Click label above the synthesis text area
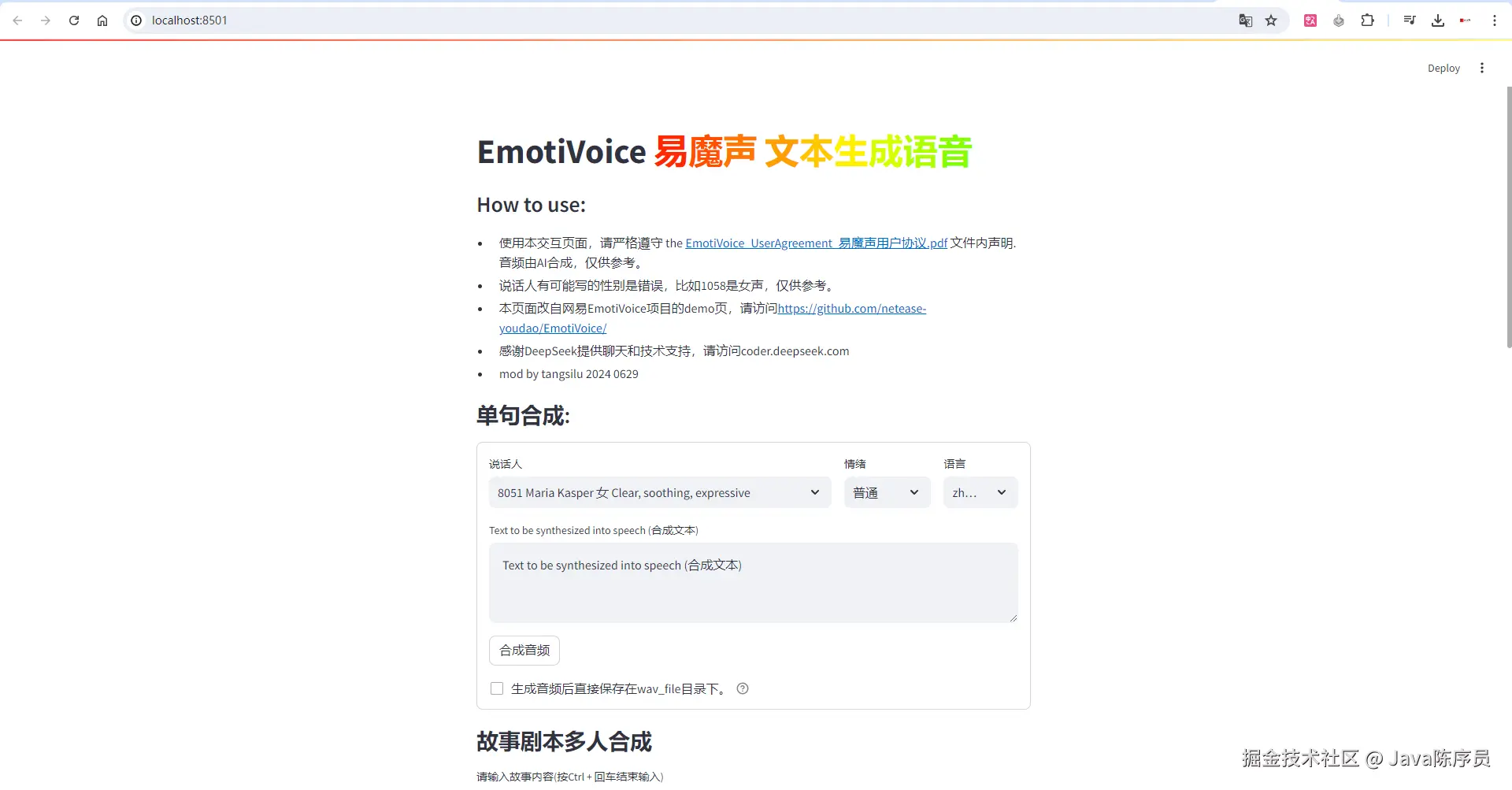1512x790 pixels. coord(594,530)
